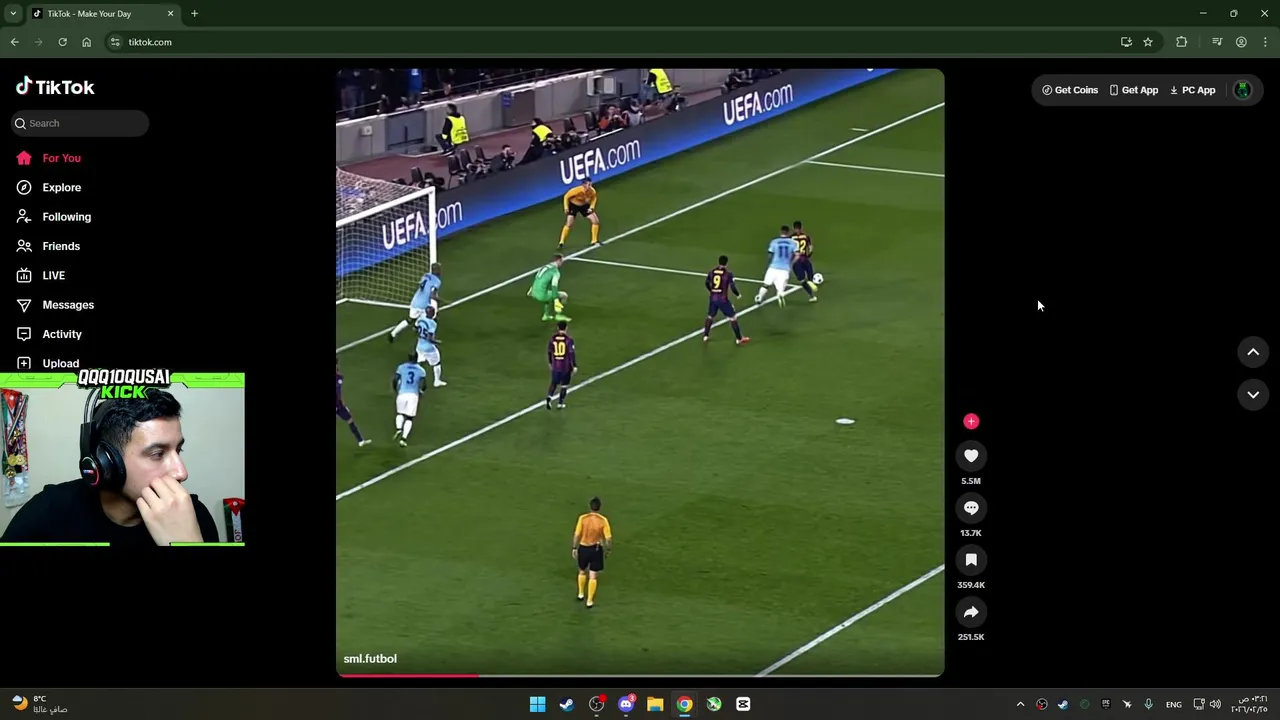Click the PC App download button
Screen dimensions: 1280x720
click(x=1193, y=90)
